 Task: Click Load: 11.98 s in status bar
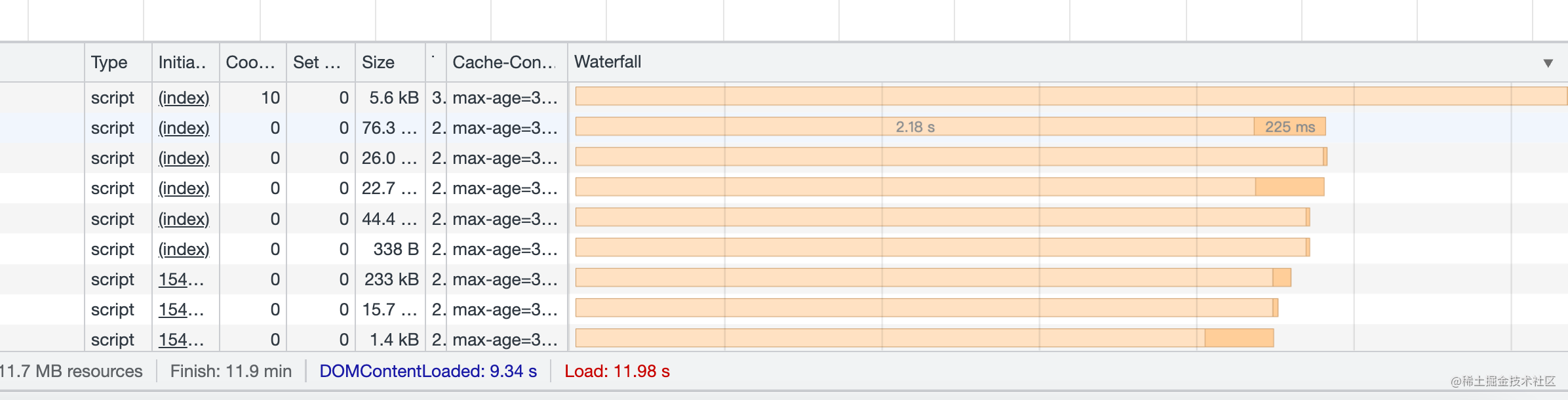[x=617, y=371]
